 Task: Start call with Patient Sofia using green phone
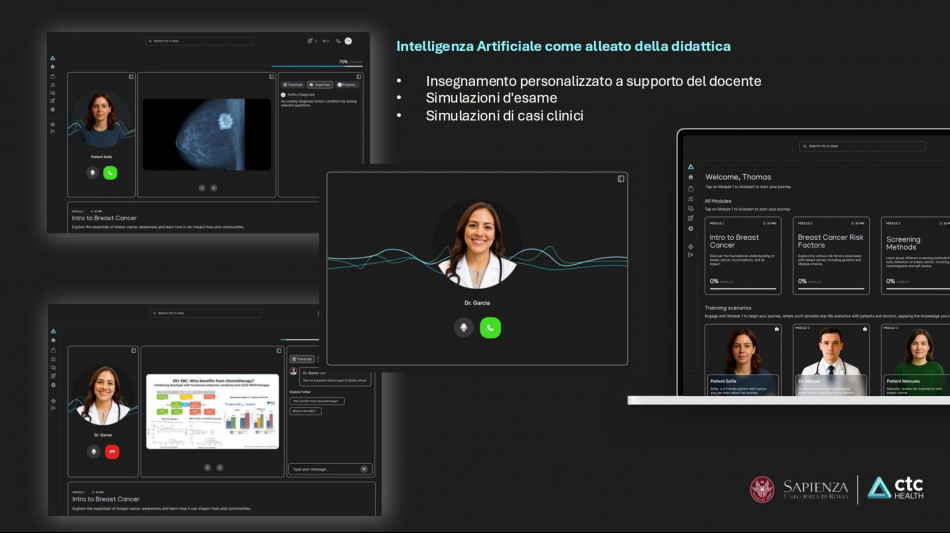pos(110,172)
